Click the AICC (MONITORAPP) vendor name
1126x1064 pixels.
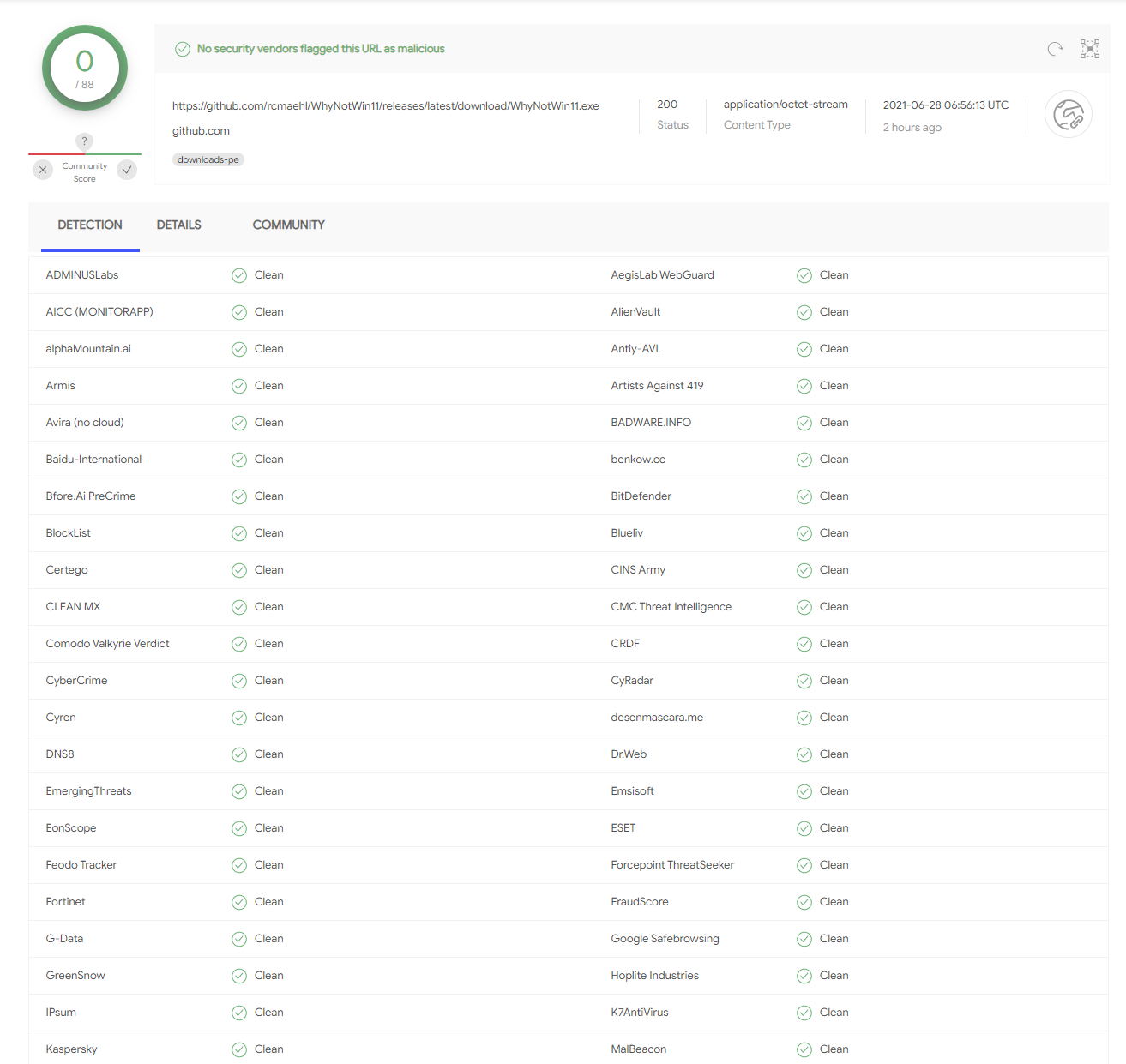click(99, 312)
